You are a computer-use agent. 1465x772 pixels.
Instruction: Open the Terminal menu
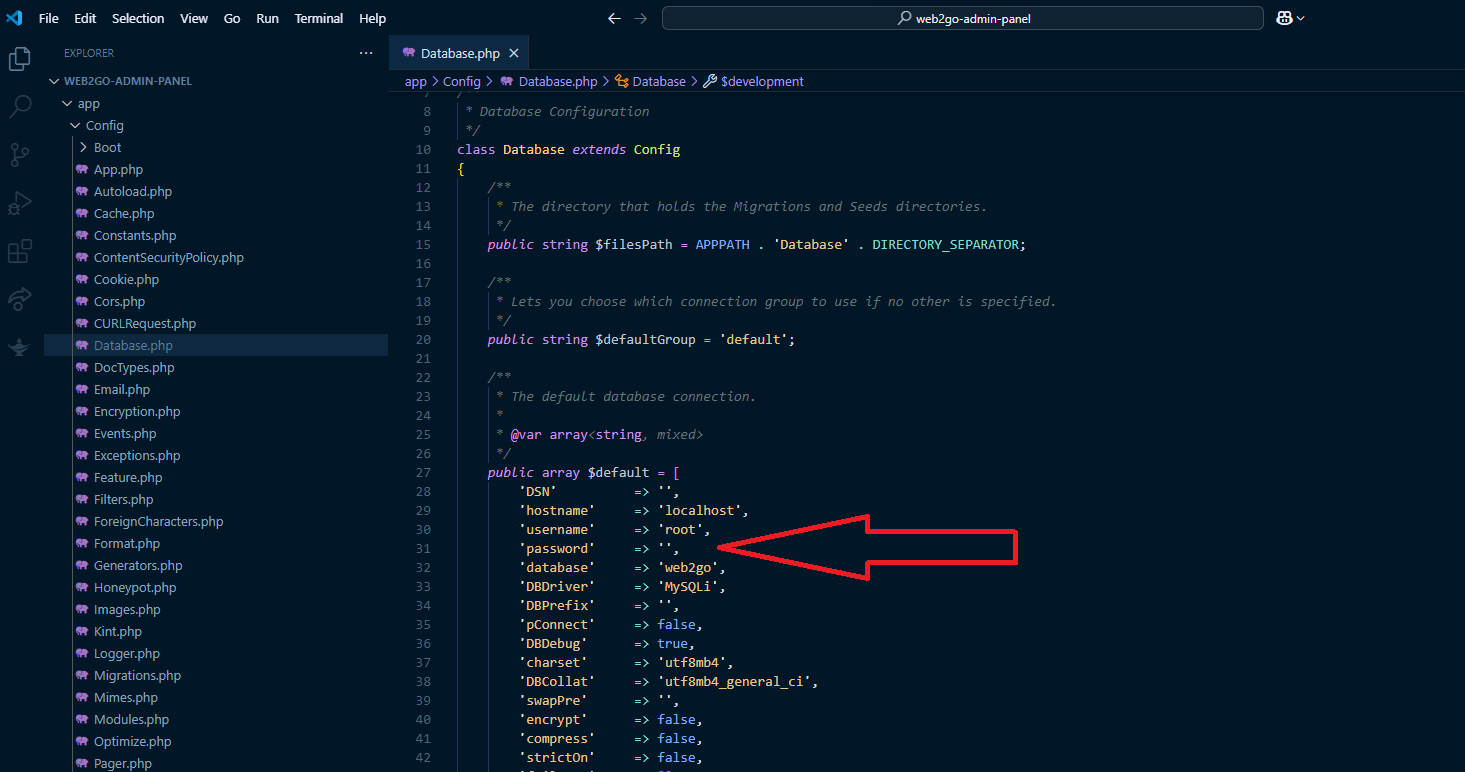318,18
